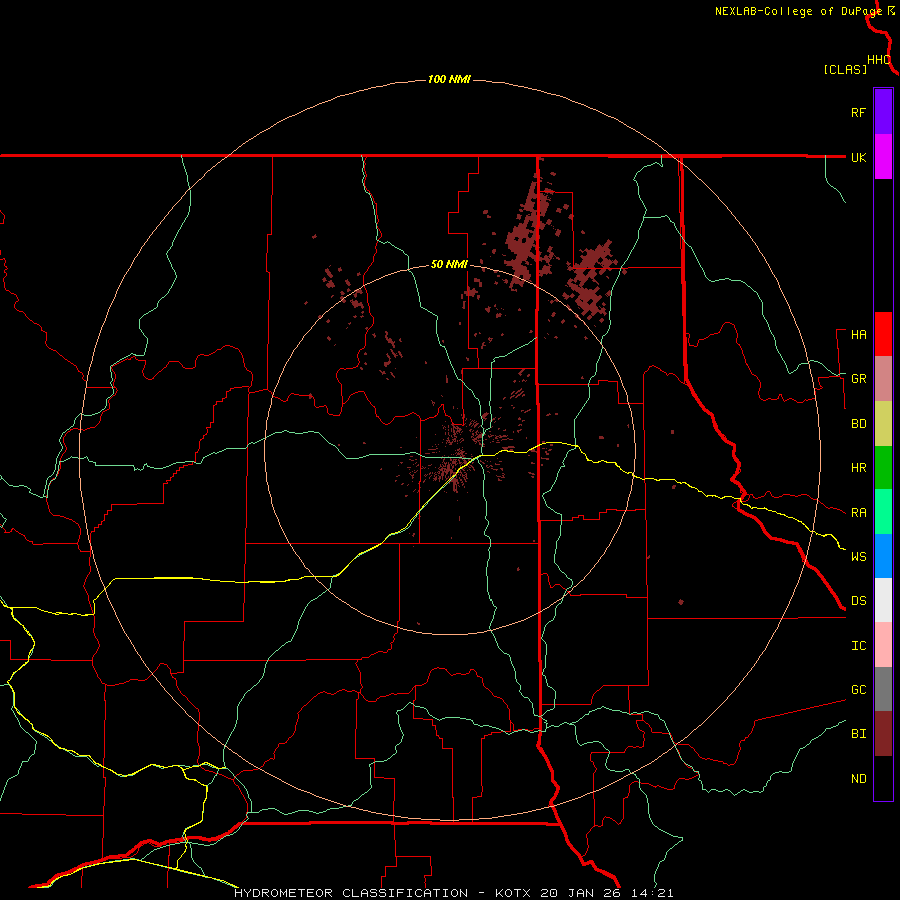
Task: Click the HHC product code label
Action: [879, 60]
